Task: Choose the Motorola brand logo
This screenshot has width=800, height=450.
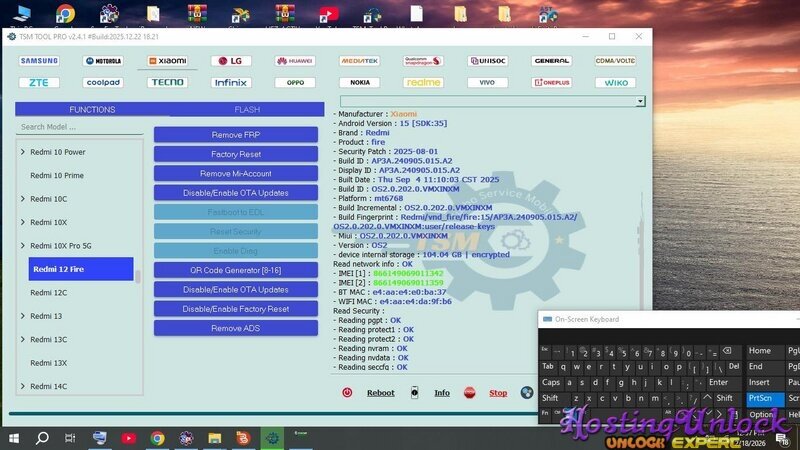Action: (103, 61)
